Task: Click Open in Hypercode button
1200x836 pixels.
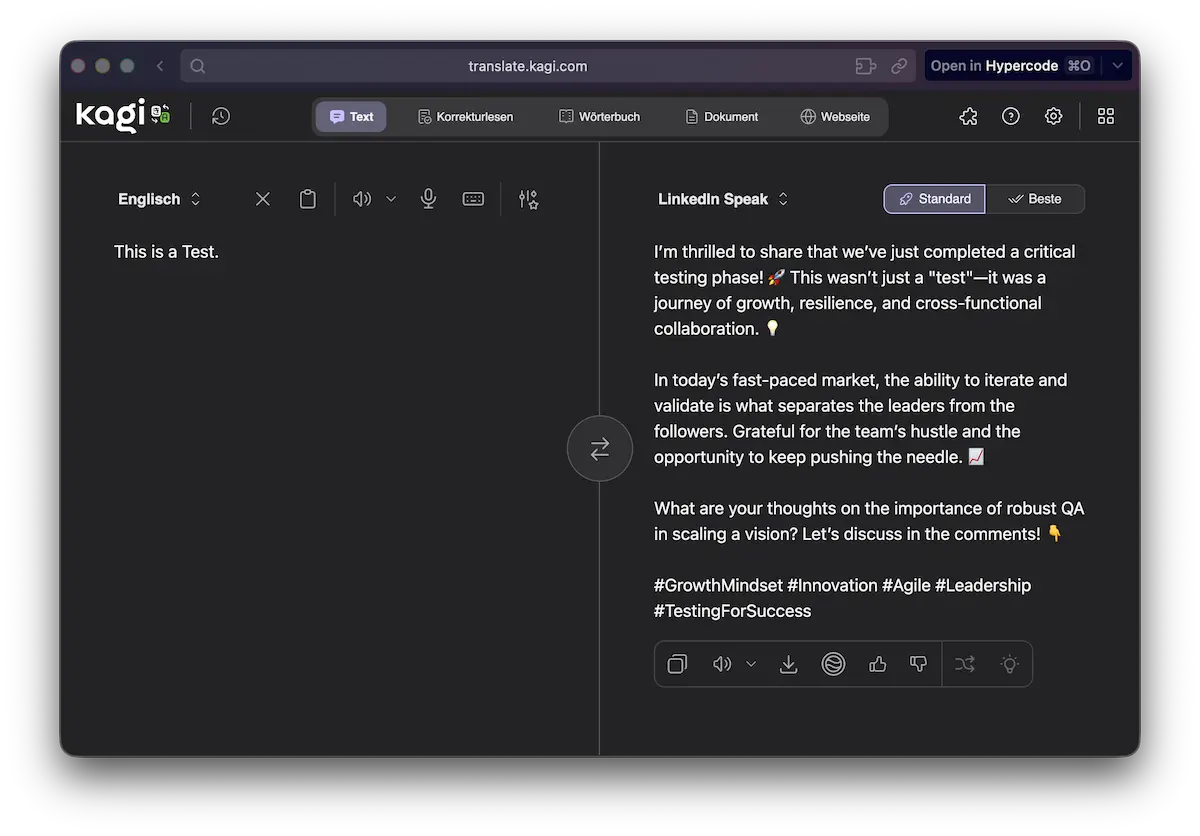Action: click(1010, 66)
